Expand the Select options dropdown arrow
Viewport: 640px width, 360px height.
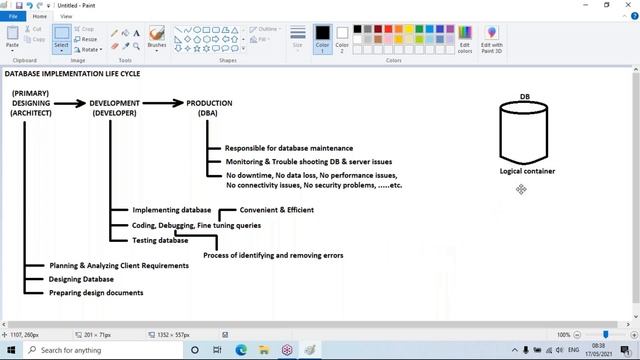pyautogui.click(x=62, y=51)
